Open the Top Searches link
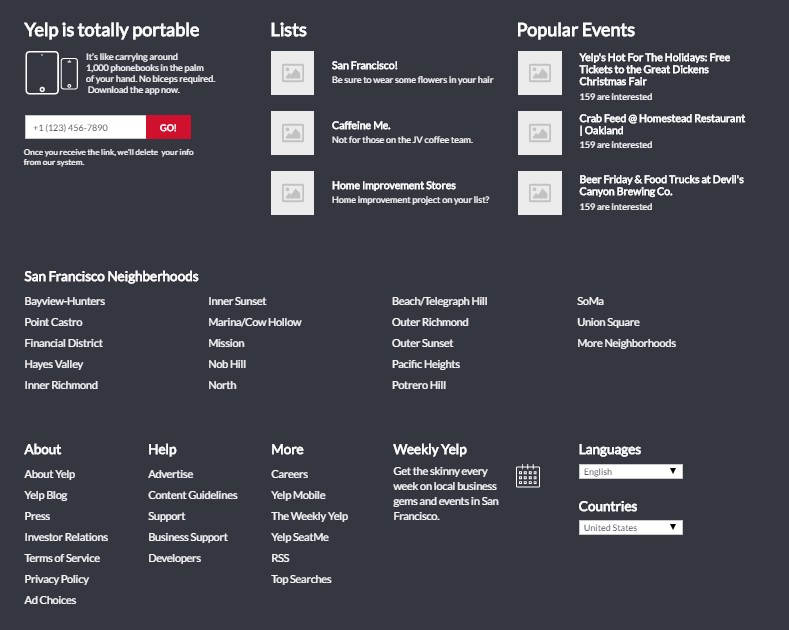 pos(301,579)
